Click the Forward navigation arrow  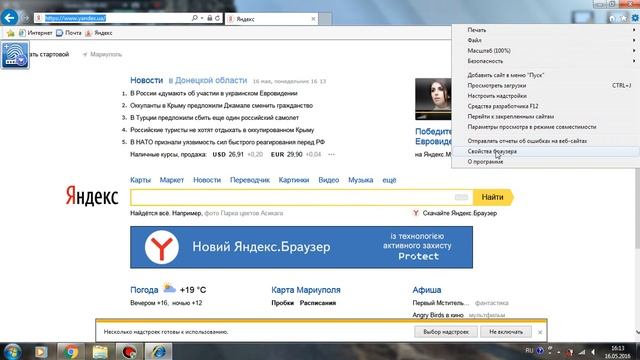[25, 18]
